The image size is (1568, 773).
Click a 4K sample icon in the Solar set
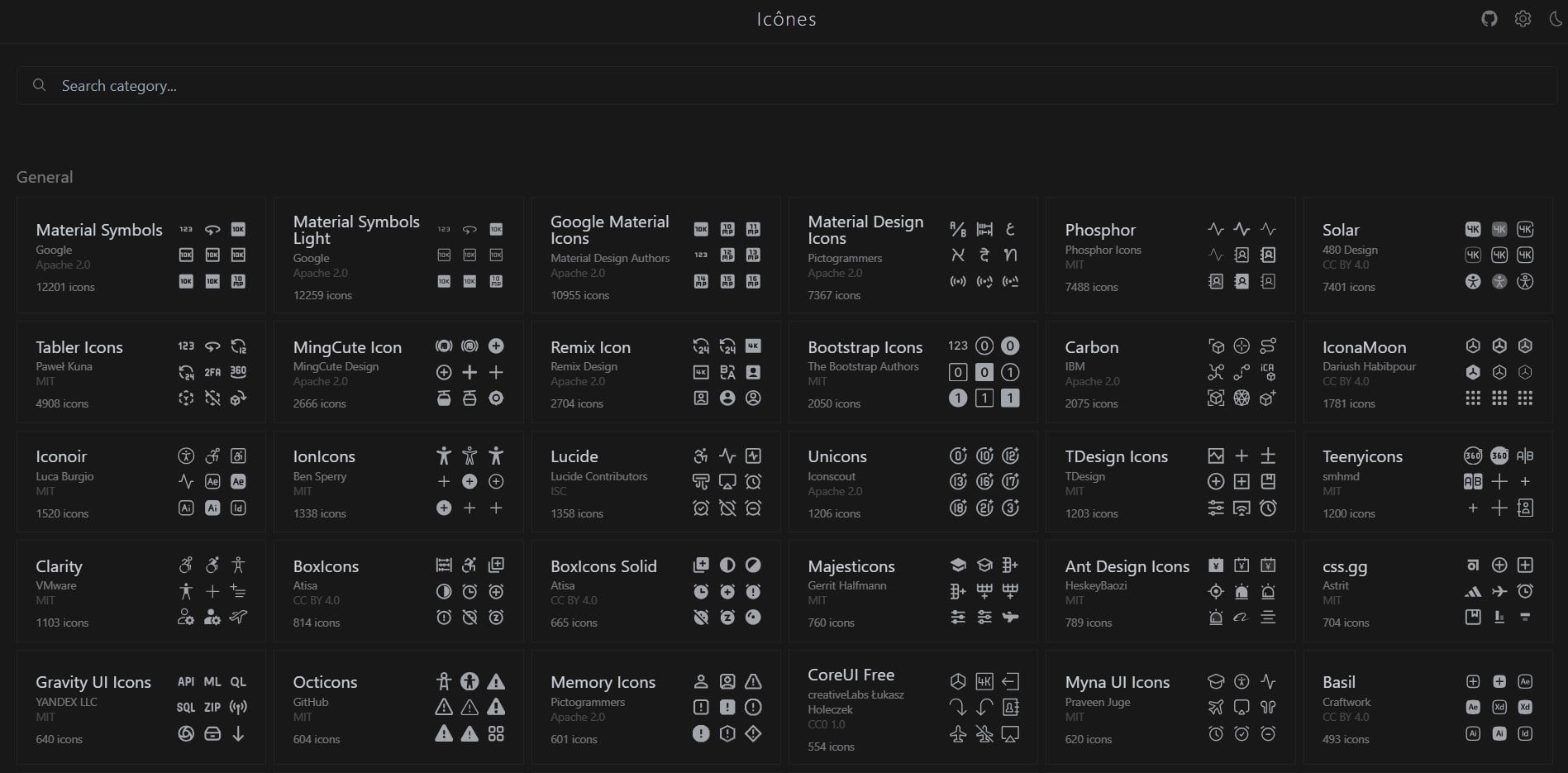point(1472,229)
